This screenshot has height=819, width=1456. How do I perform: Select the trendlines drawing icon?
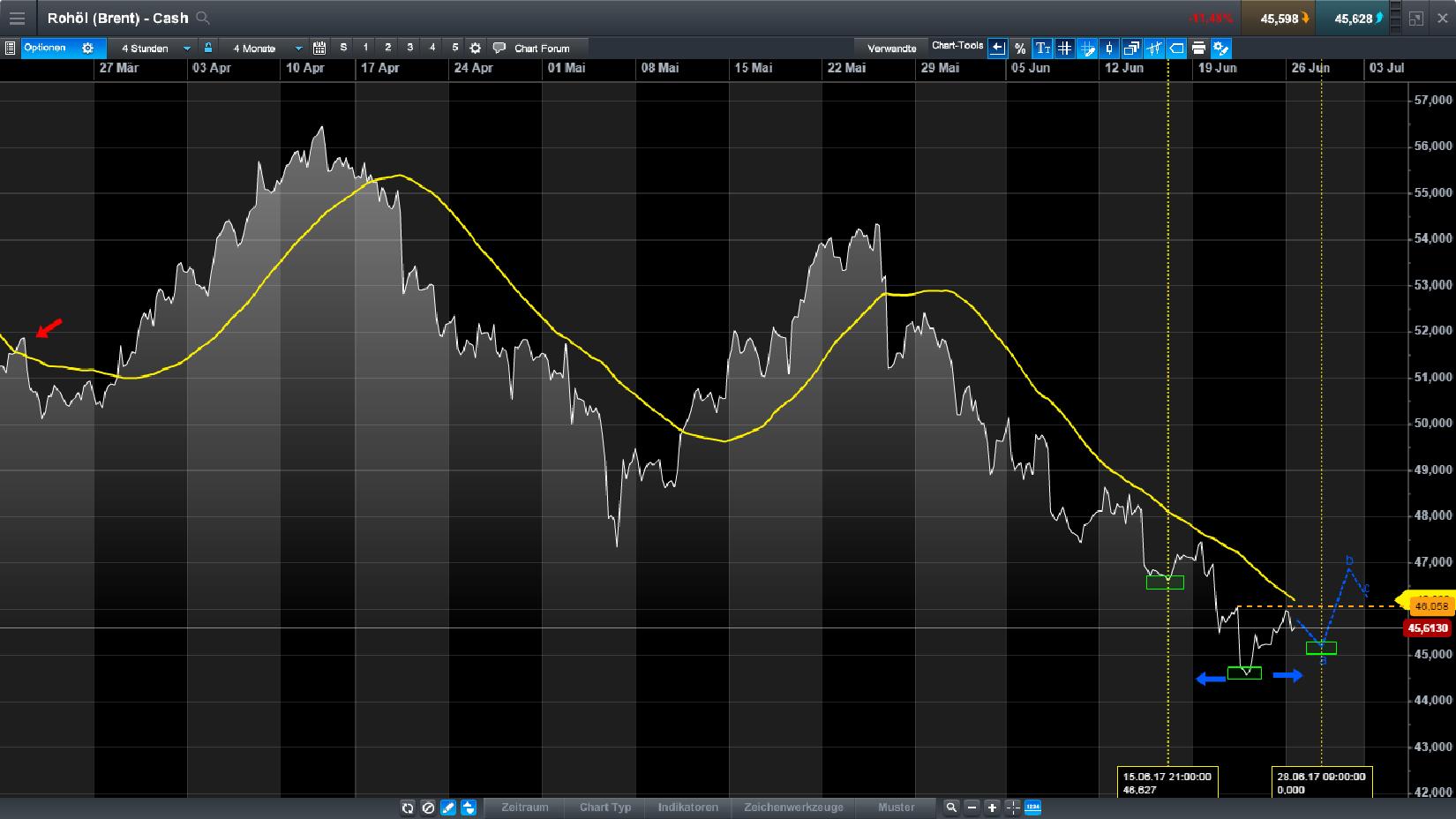tap(1154, 49)
